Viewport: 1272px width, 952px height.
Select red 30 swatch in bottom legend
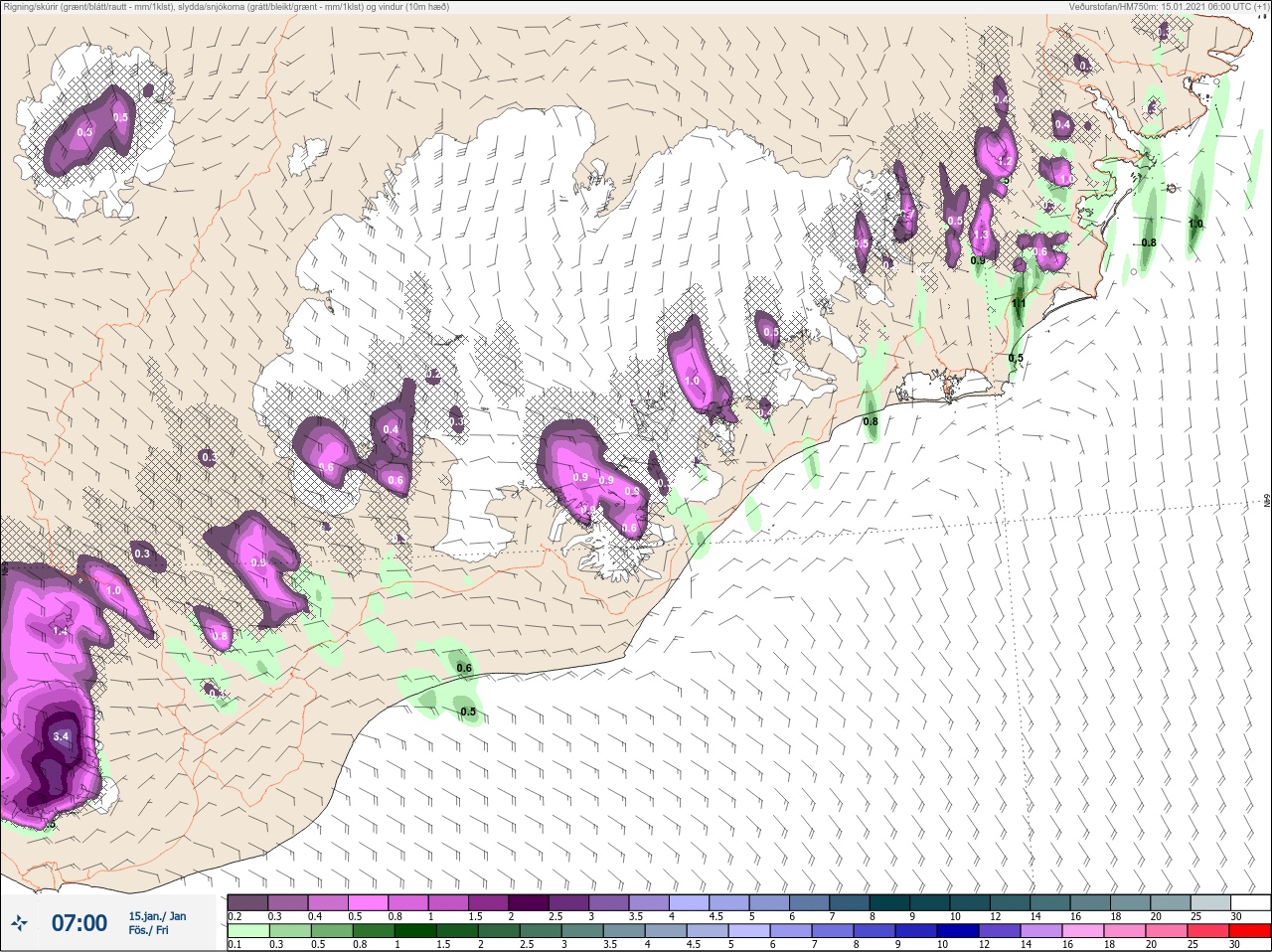tap(1250, 931)
